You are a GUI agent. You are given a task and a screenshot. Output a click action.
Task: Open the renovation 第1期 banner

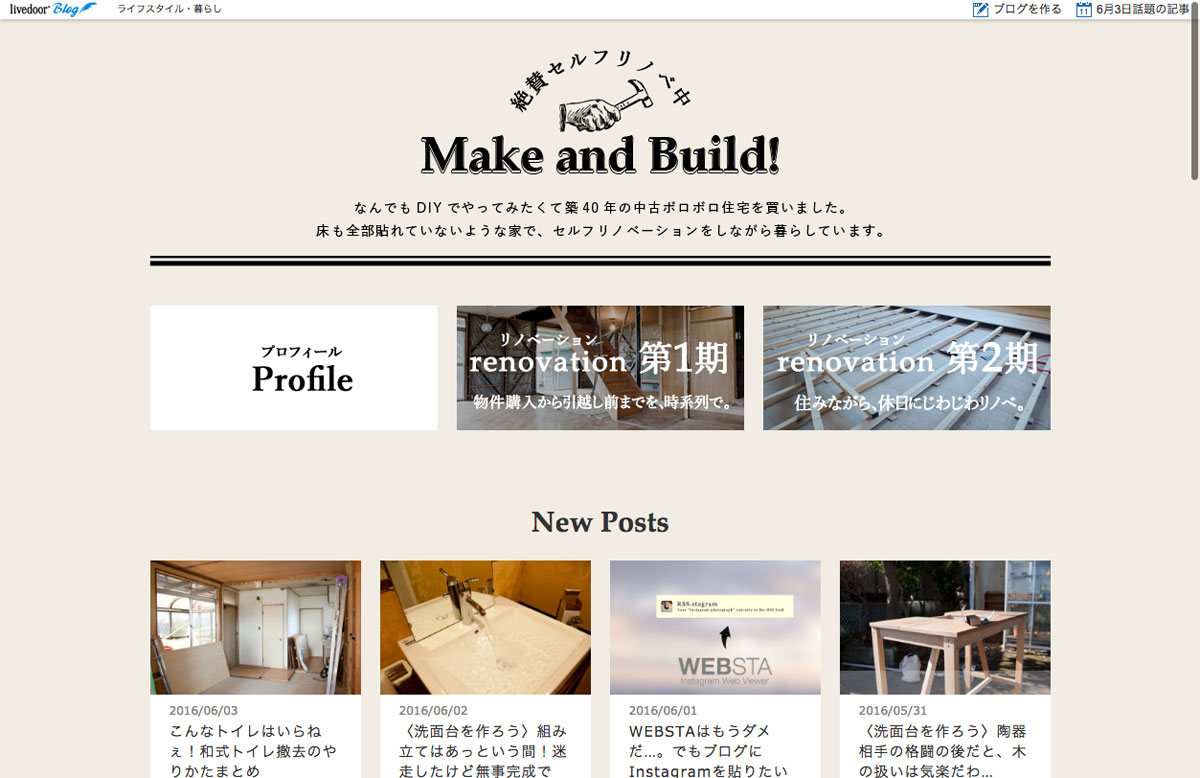[x=600, y=368]
